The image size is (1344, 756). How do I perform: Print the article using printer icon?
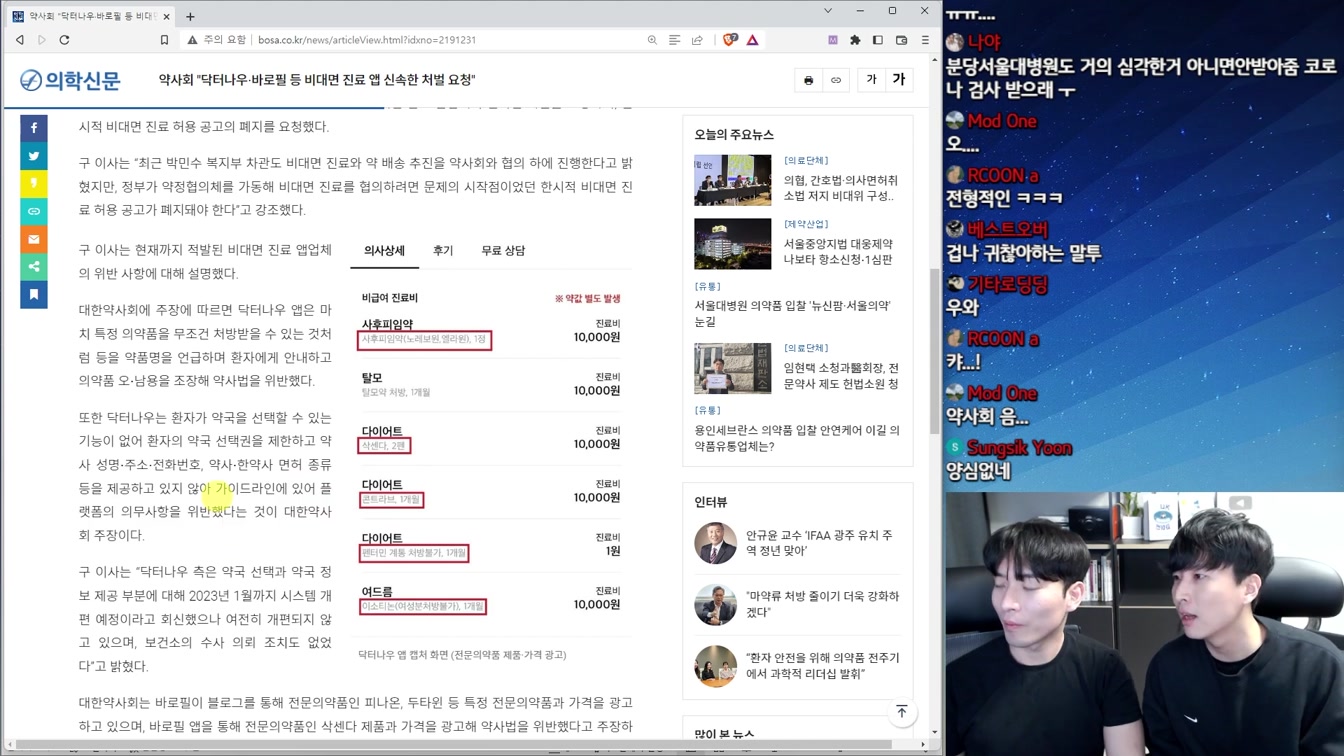[809, 80]
